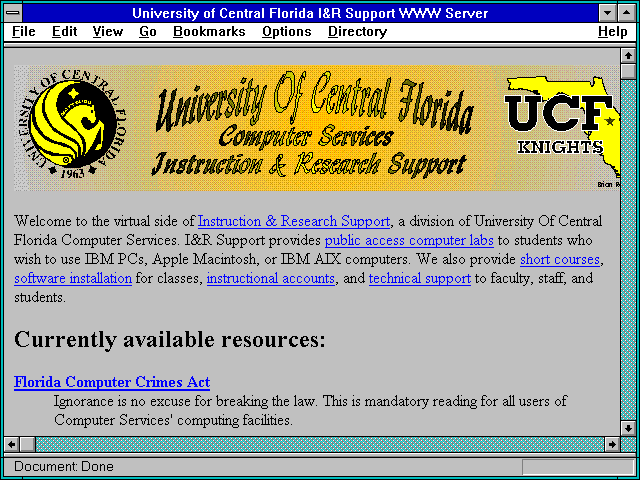Viewport: 640px width, 480px height.
Task: Click the vertical scrollbar down arrow
Action: tap(628, 428)
